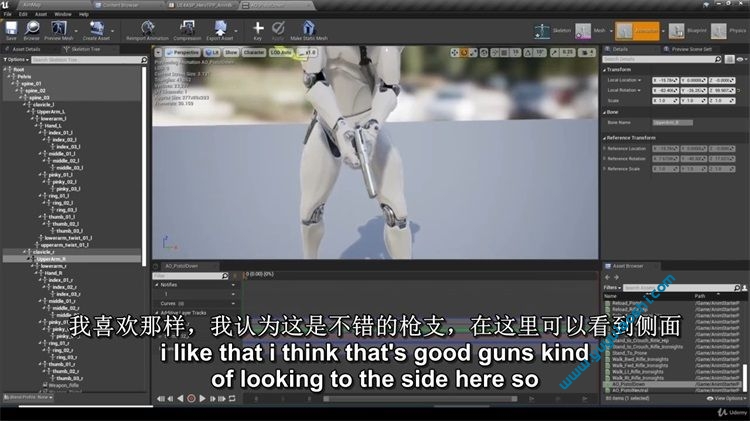
Task: Open the Perspective view dropdown
Action: [x=182, y=52]
